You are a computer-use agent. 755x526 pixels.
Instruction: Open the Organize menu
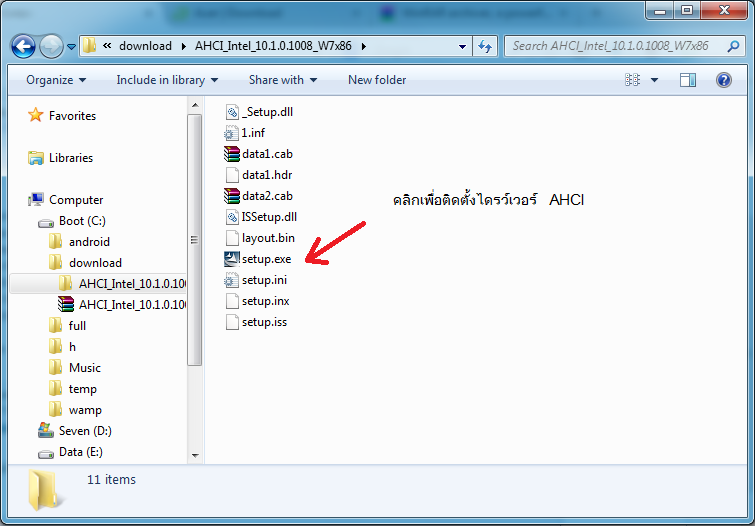[56, 80]
